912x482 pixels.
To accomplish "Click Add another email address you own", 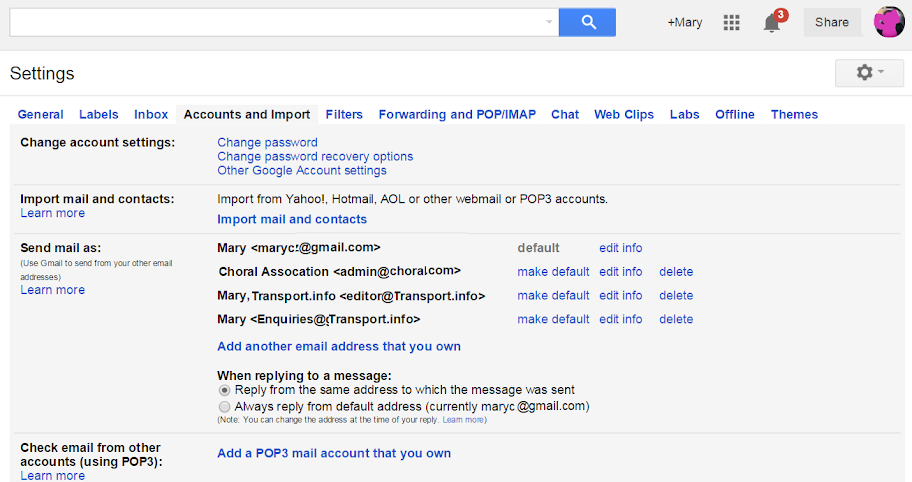I will [339, 347].
